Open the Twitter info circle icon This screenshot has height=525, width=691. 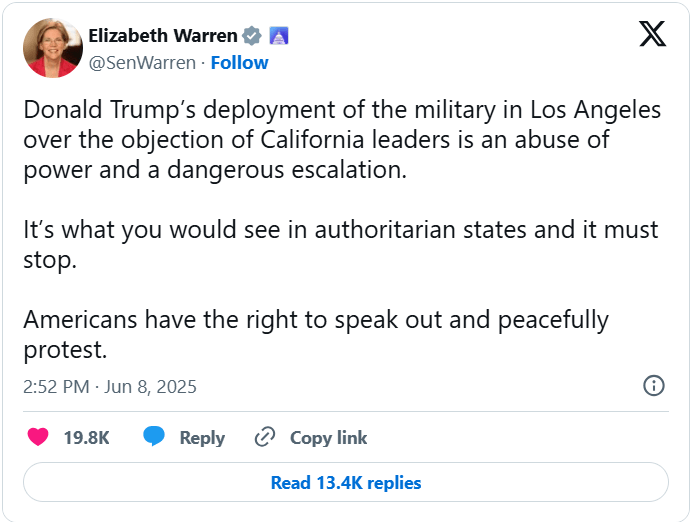click(653, 385)
